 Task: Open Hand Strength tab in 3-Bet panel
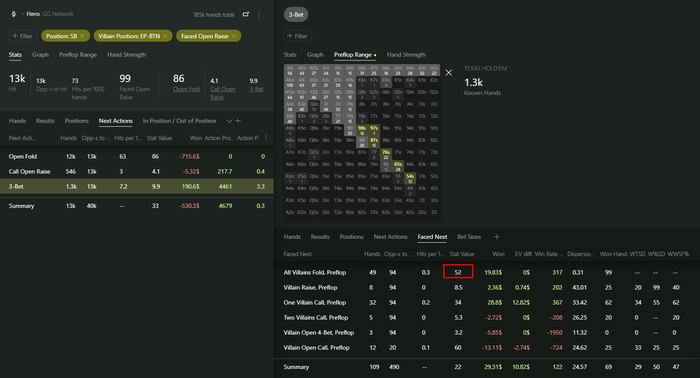pos(406,54)
